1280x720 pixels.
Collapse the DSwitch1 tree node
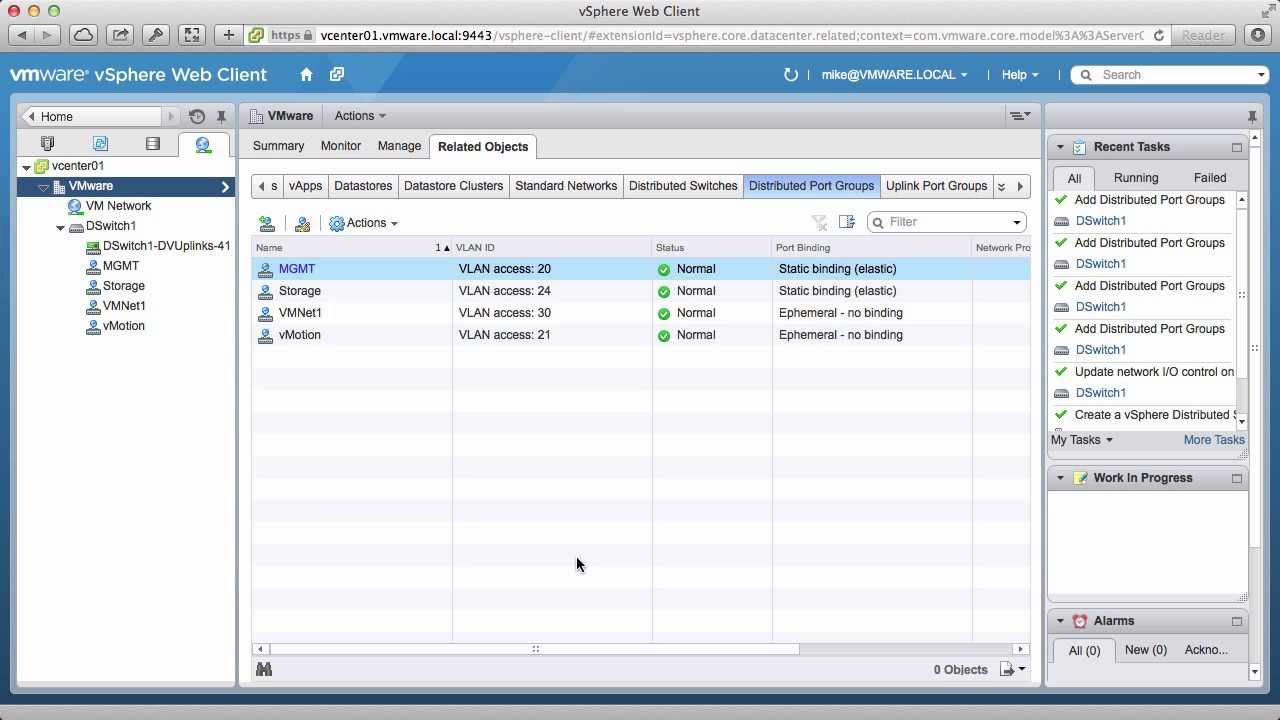[x=60, y=227]
